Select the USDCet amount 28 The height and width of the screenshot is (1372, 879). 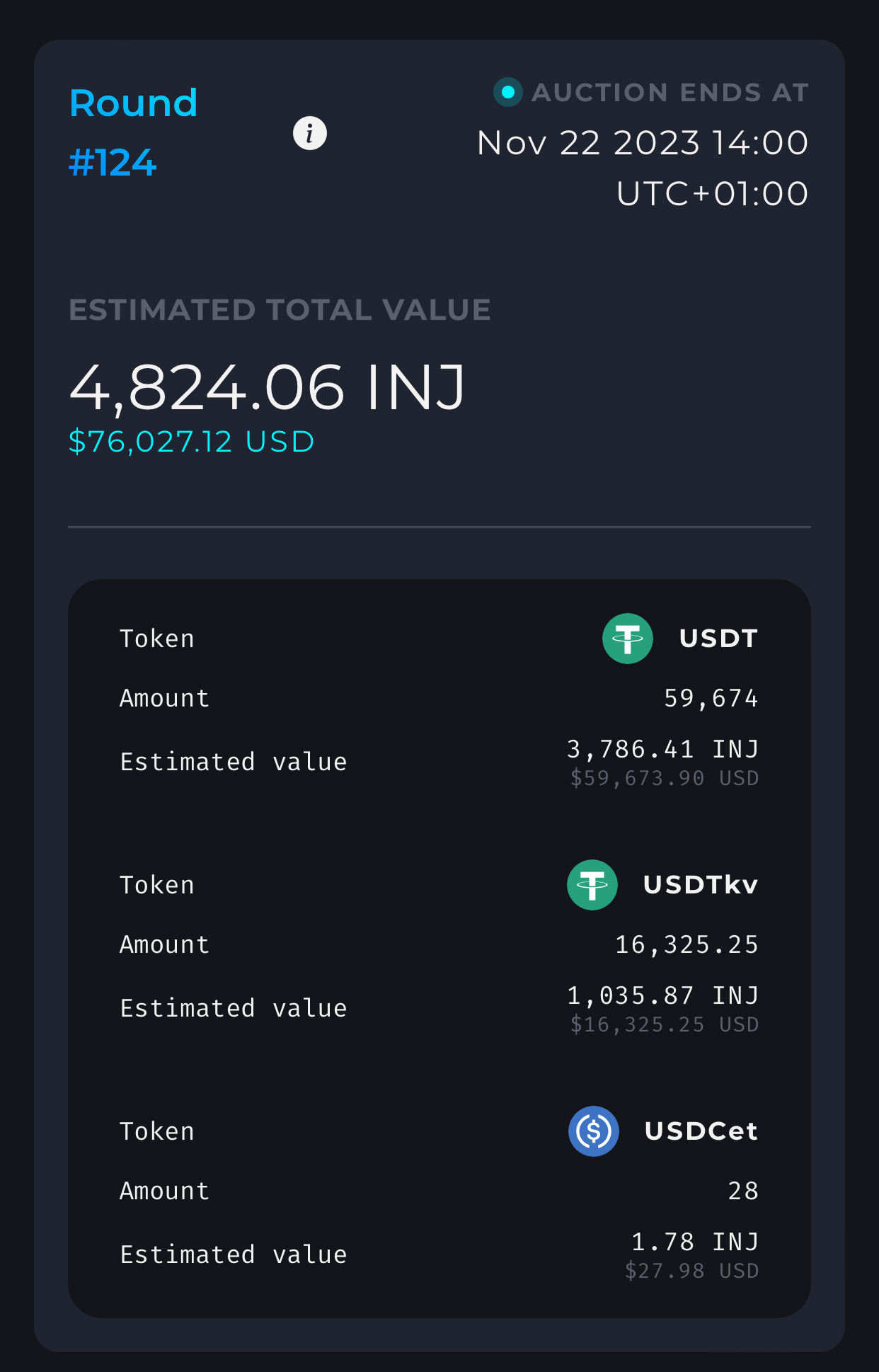743,1191
